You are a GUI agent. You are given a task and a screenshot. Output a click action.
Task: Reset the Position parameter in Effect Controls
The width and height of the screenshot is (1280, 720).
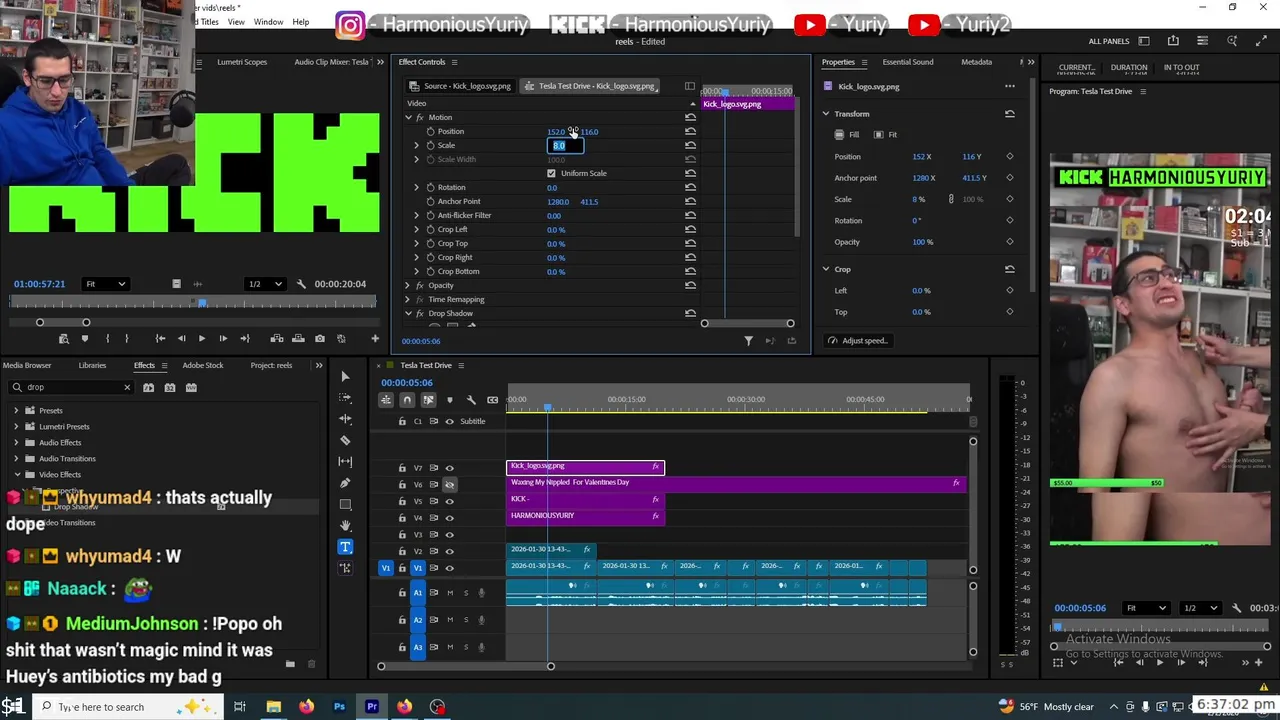[690, 131]
